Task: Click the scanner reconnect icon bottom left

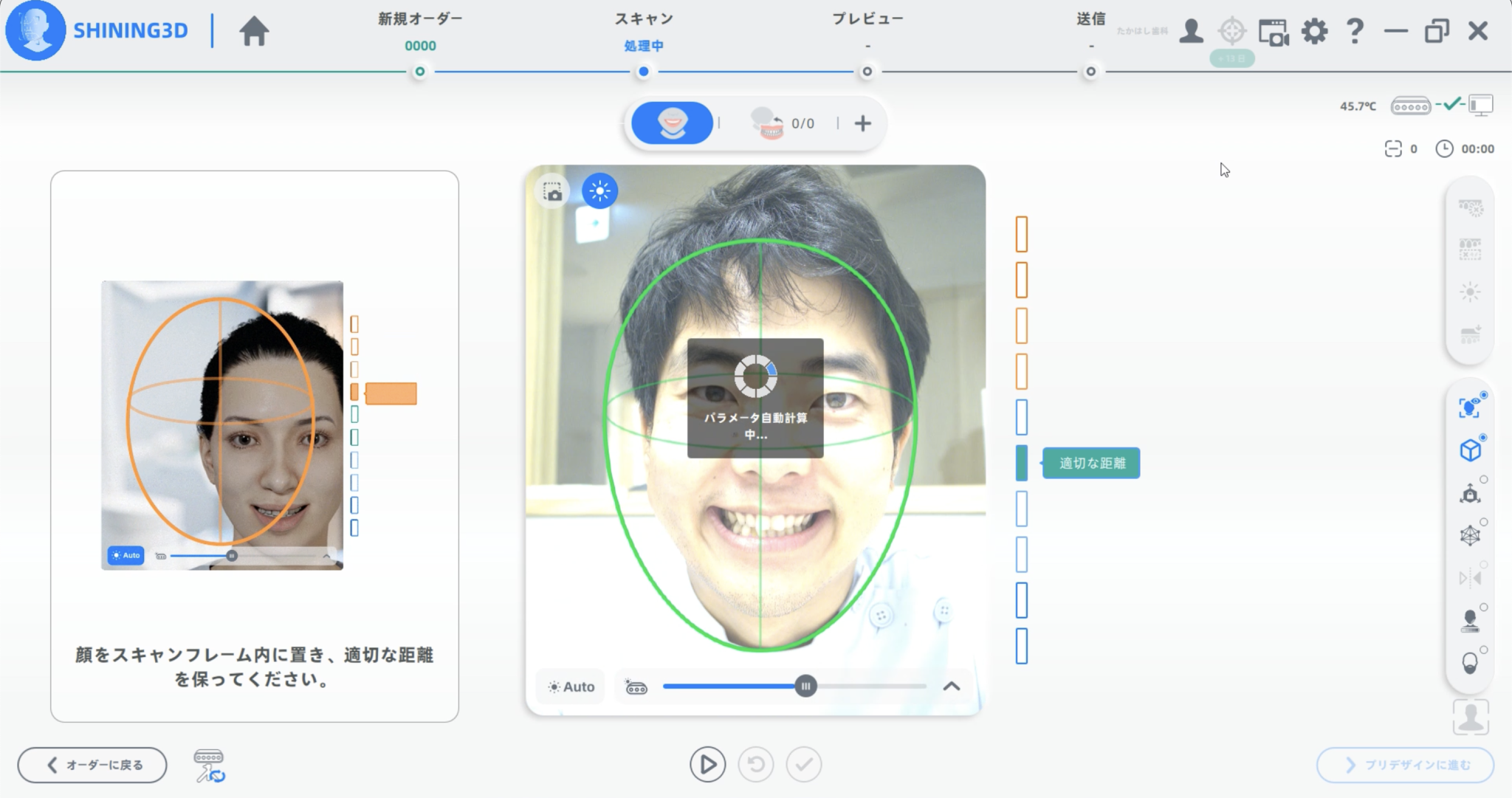Action: coord(209,766)
